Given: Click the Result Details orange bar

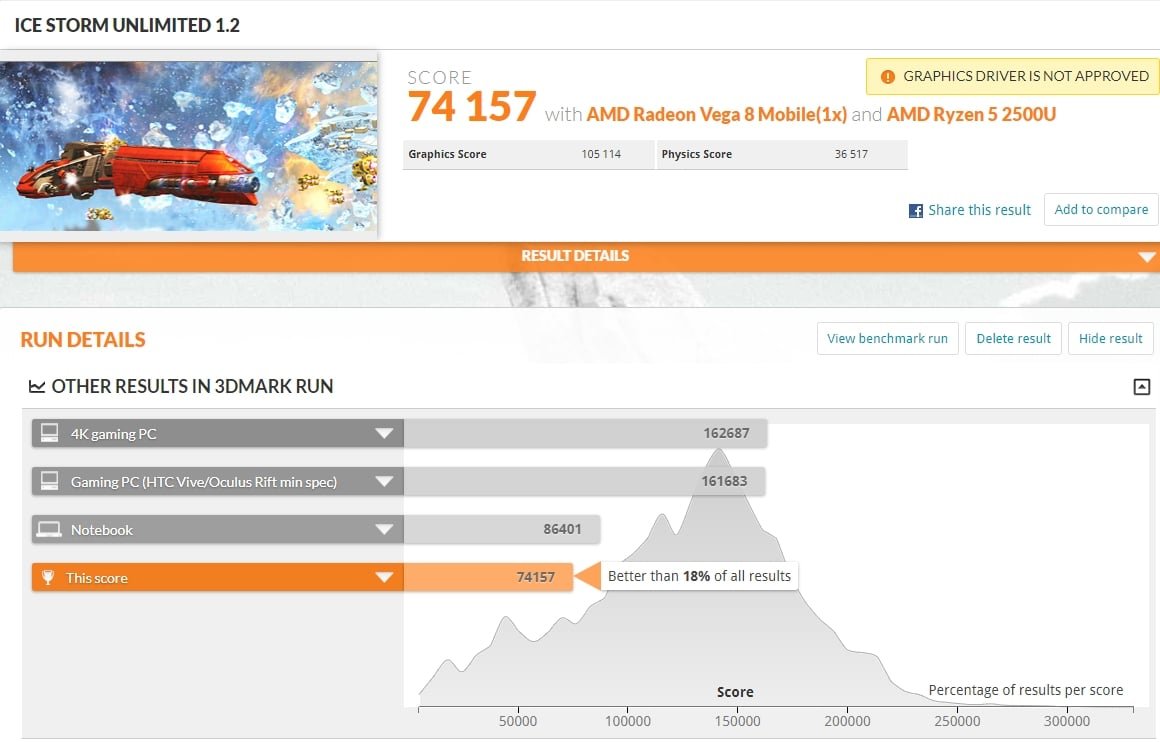Looking at the screenshot, I should [586, 256].
